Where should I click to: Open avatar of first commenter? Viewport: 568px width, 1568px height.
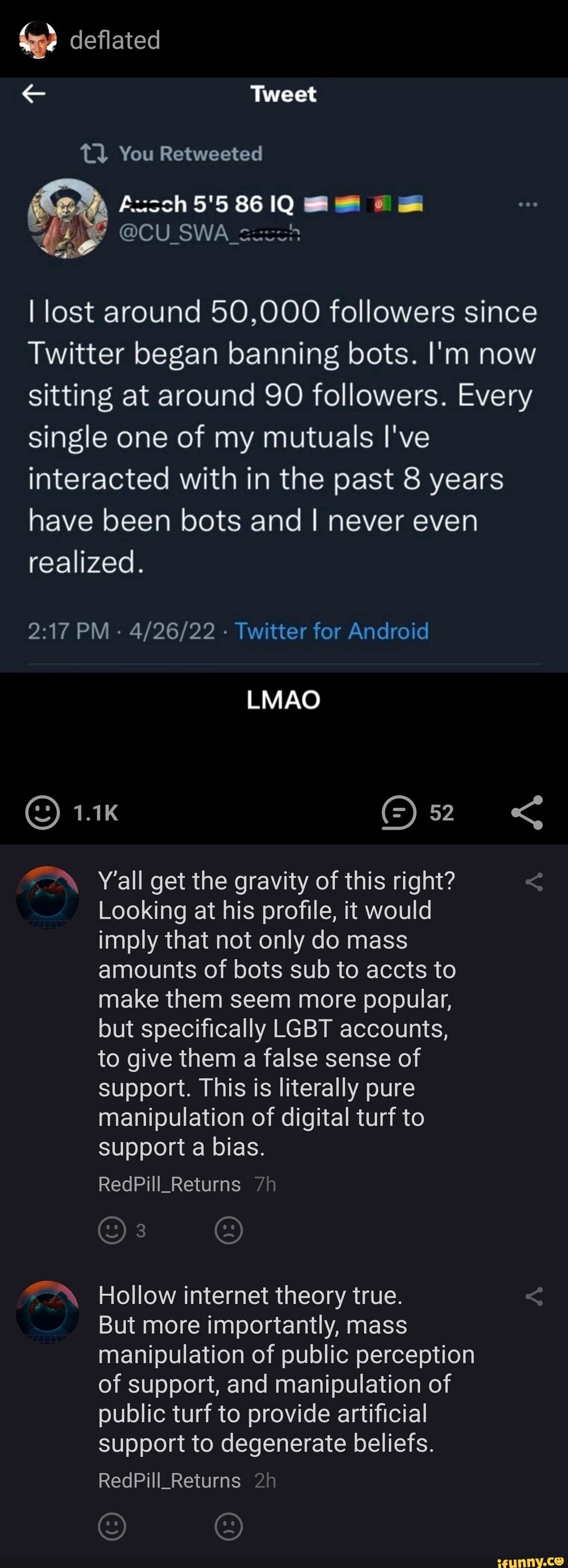pyautogui.click(x=47, y=897)
